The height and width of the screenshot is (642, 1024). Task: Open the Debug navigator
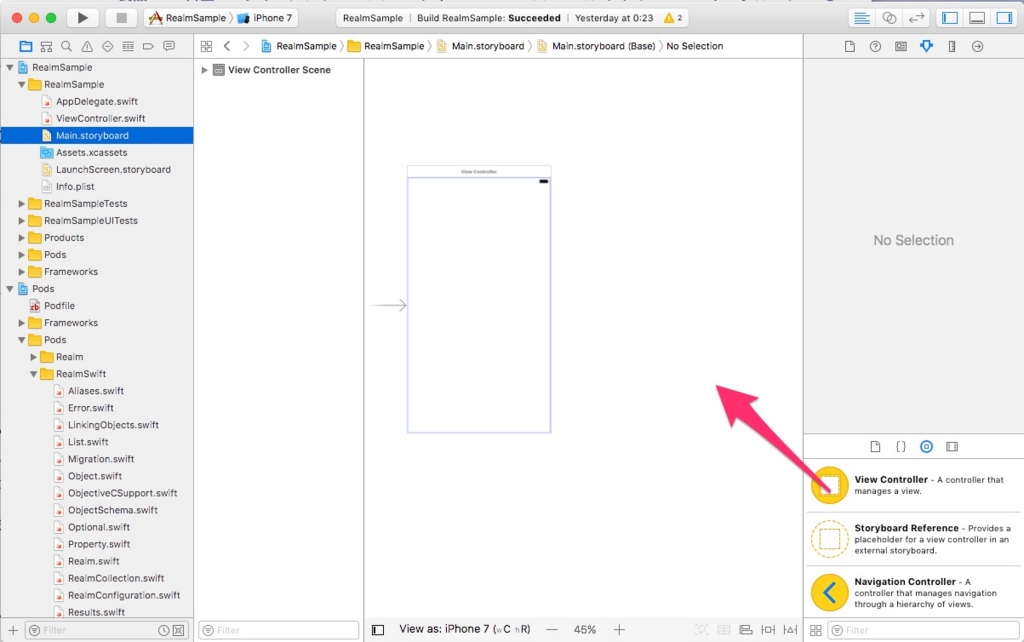tap(128, 46)
